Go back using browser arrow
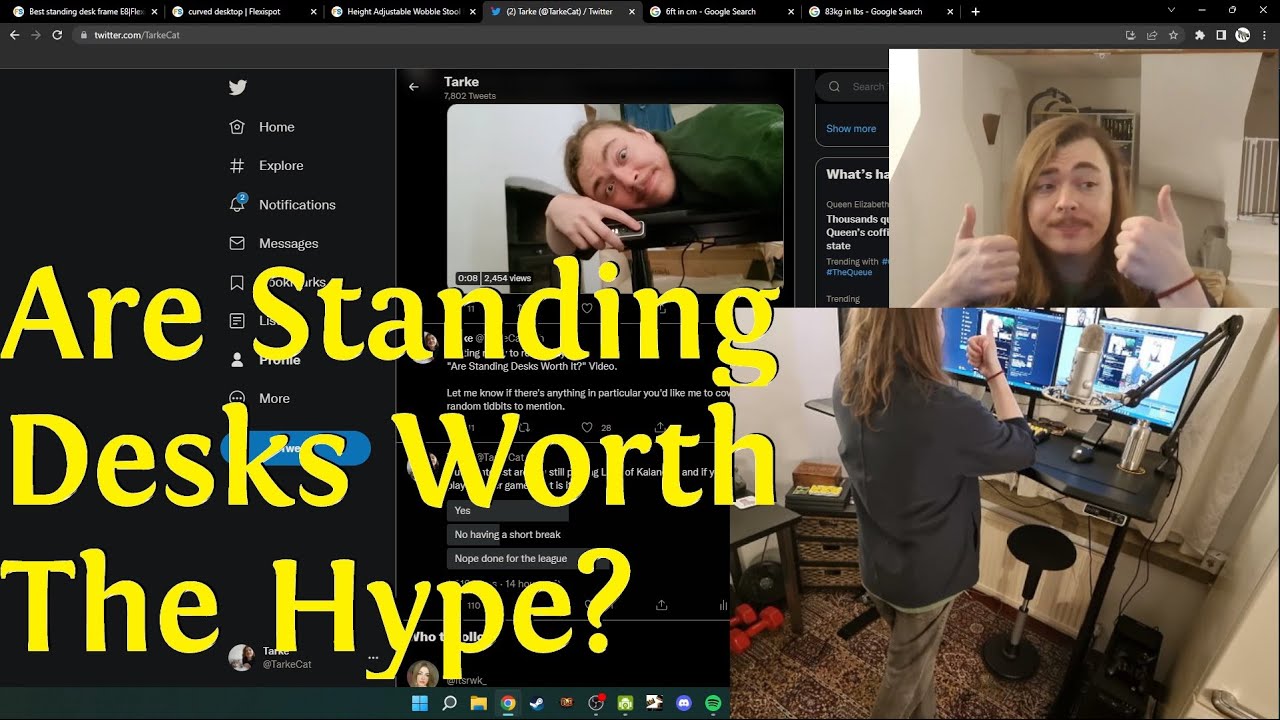 (x=14, y=34)
